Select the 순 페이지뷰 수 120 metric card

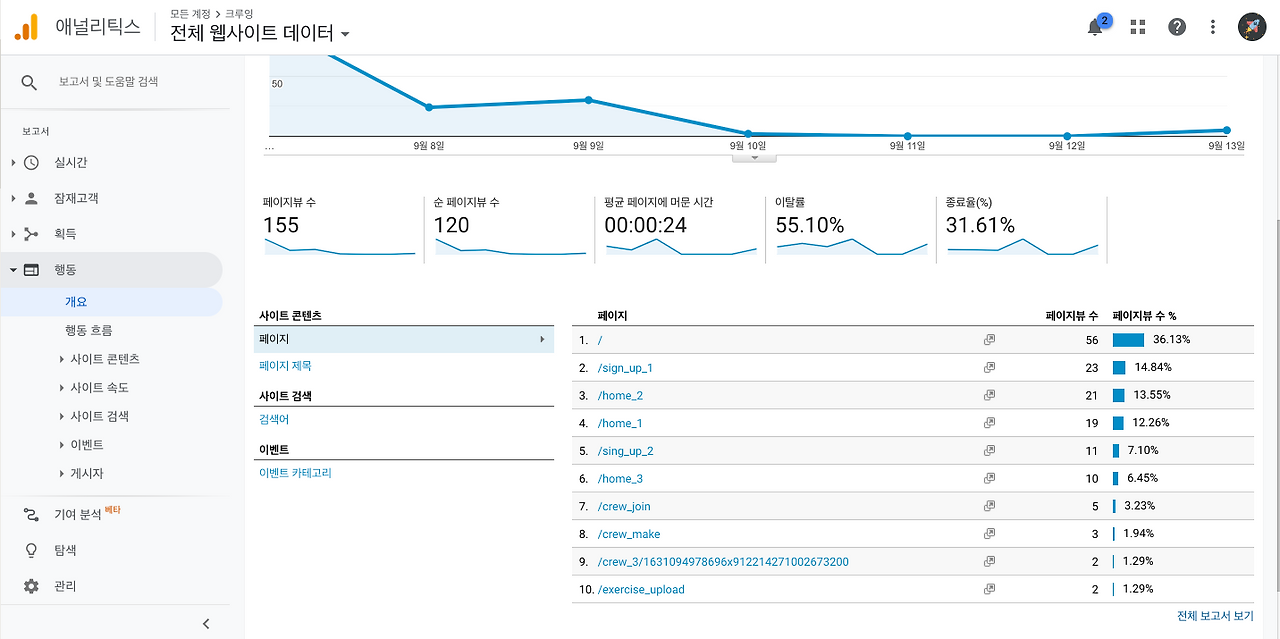510,228
